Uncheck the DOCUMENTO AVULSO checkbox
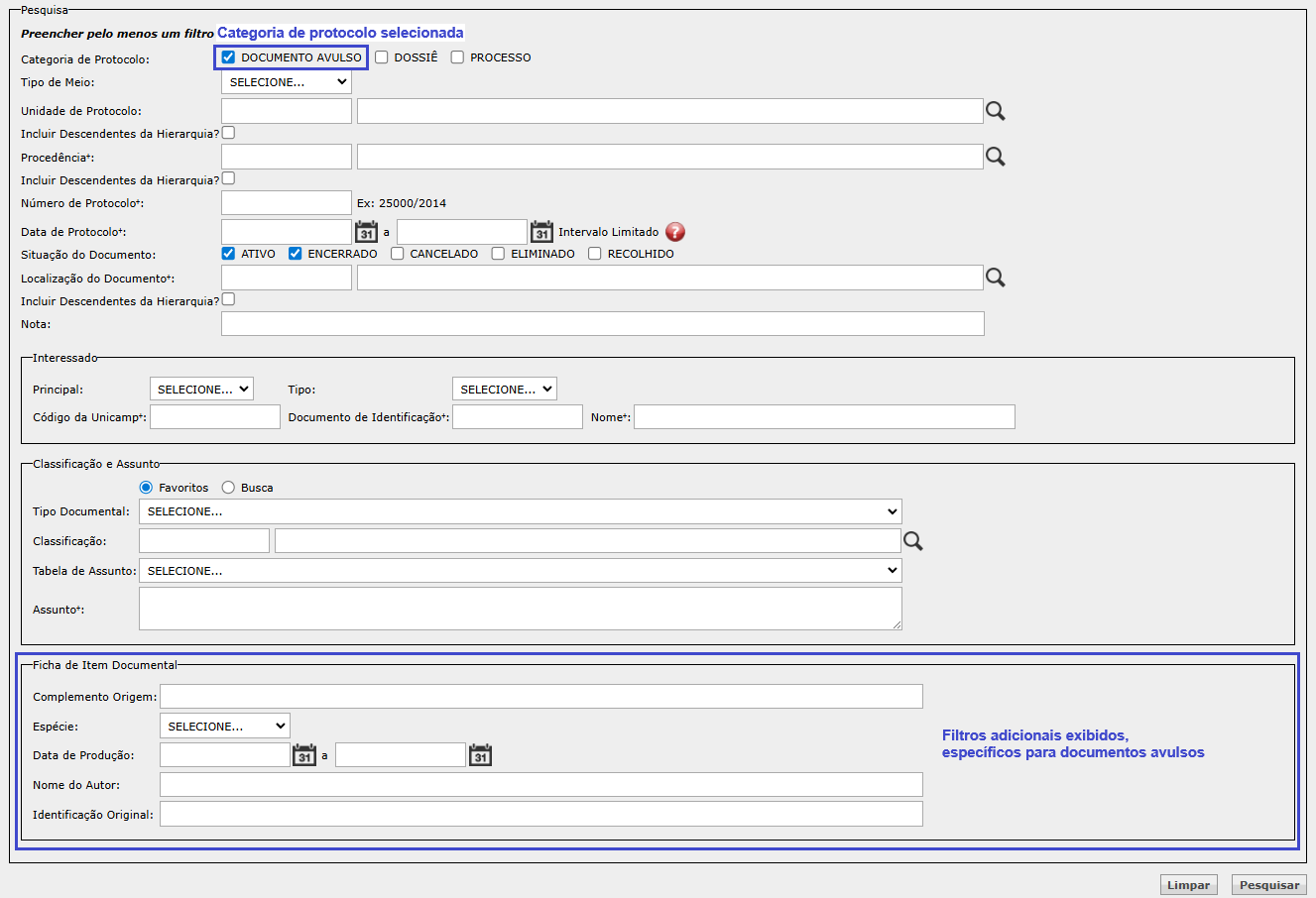The height and width of the screenshot is (898, 1316). (x=229, y=57)
